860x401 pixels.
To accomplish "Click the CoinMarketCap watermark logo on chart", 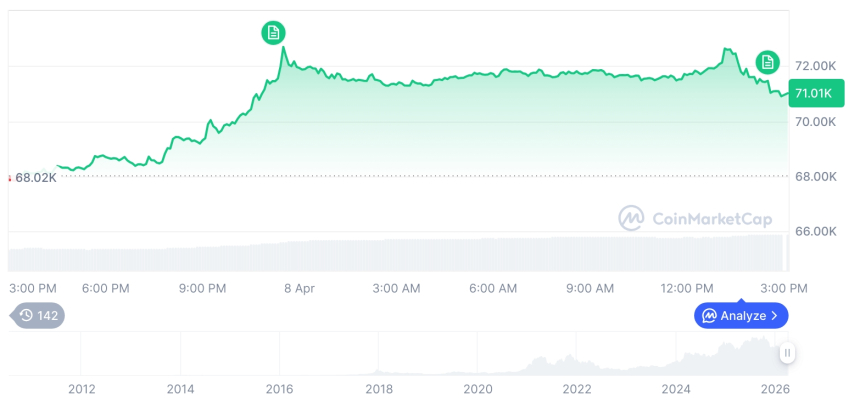I will (x=630, y=218).
